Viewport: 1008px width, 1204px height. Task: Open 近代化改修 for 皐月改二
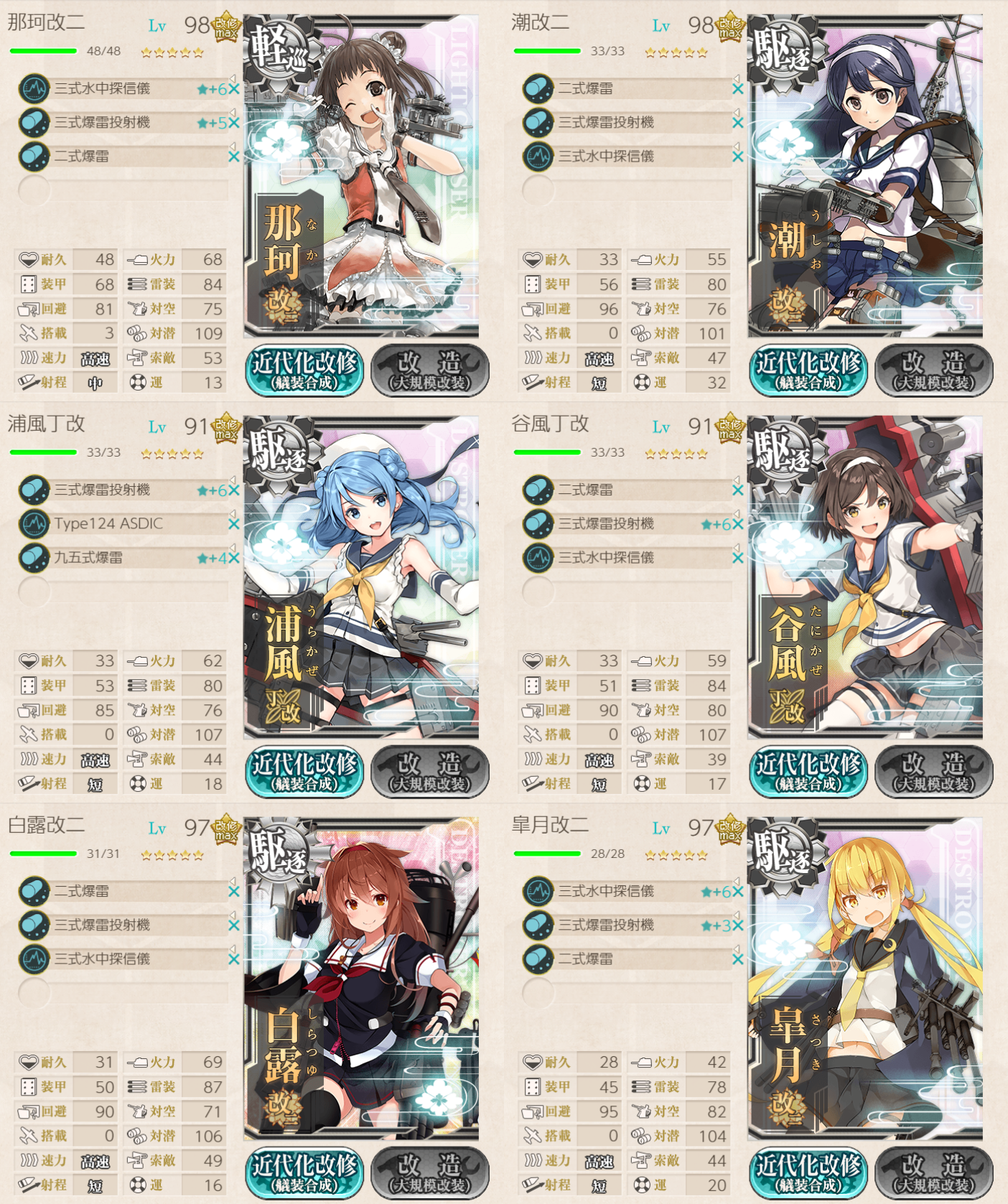pyautogui.click(x=808, y=1173)
